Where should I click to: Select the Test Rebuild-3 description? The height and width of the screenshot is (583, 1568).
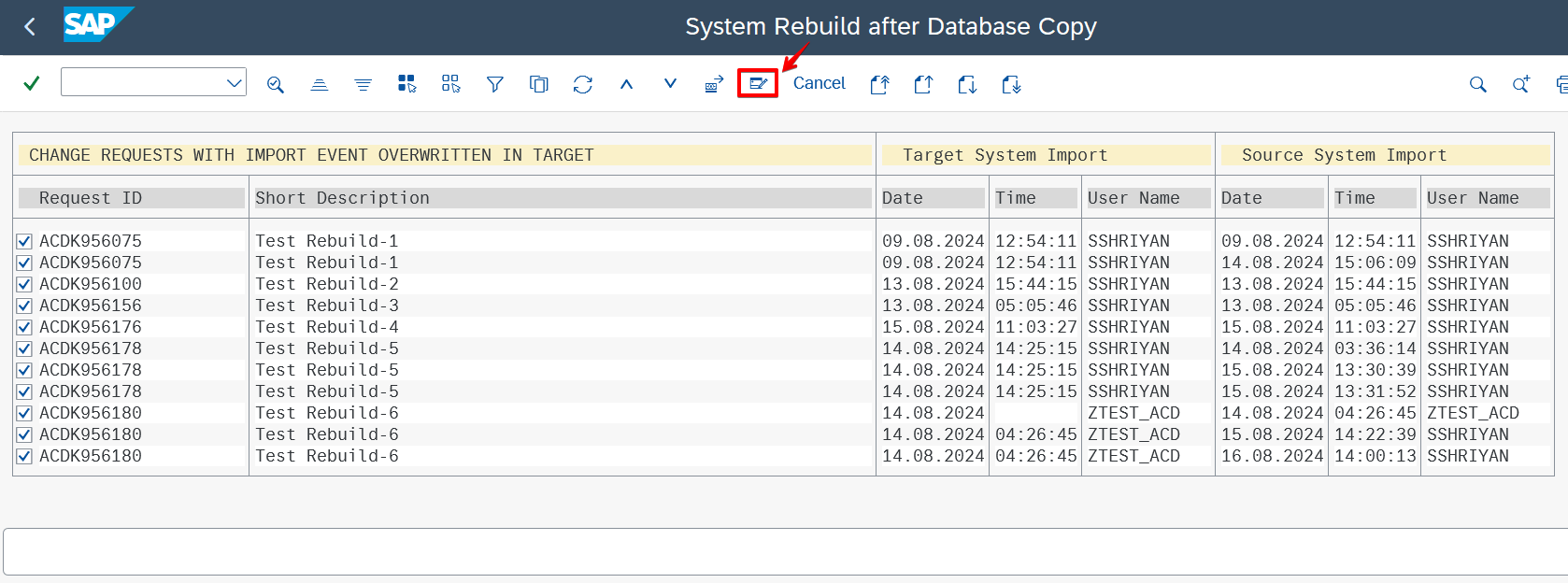tap(327, 306)
